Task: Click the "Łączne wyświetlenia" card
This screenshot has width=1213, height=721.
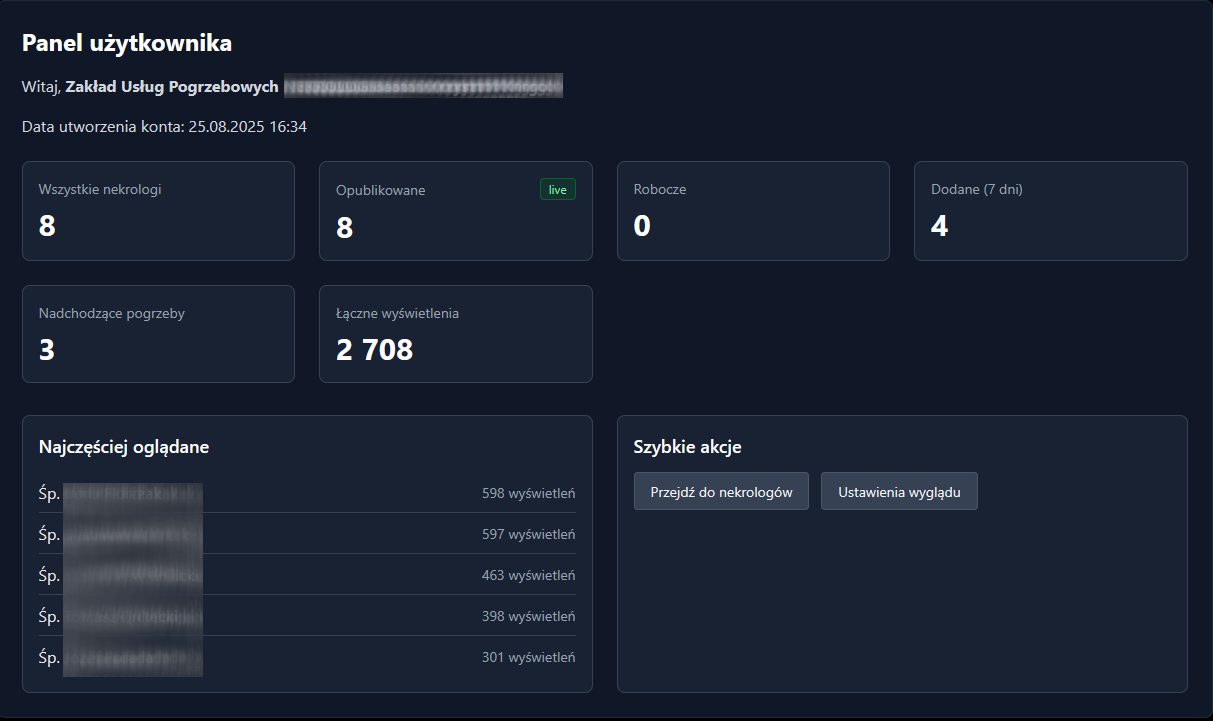Action: click(x=455, y=334)
